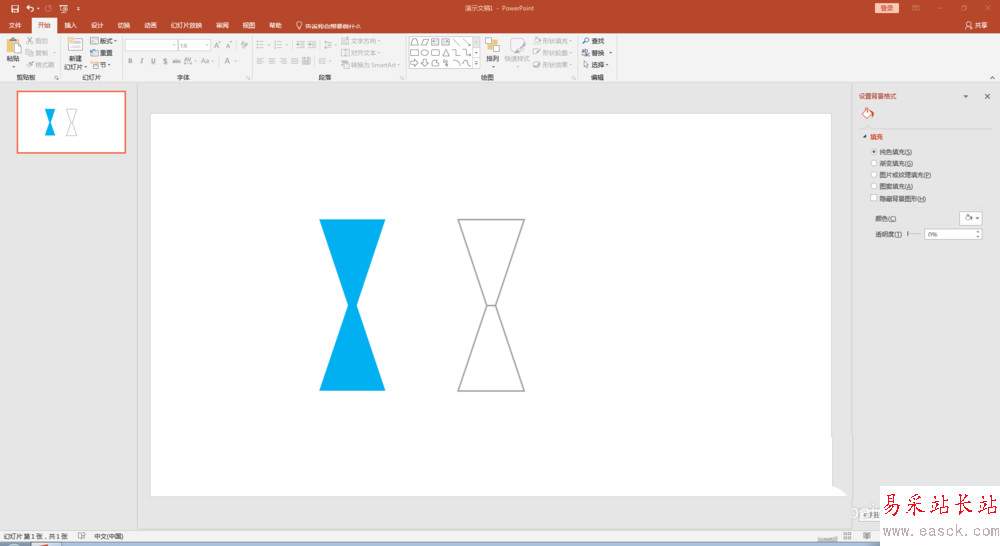Open the Design (设计) ribbon tab

pyautogui.click(x=97, y=25)
